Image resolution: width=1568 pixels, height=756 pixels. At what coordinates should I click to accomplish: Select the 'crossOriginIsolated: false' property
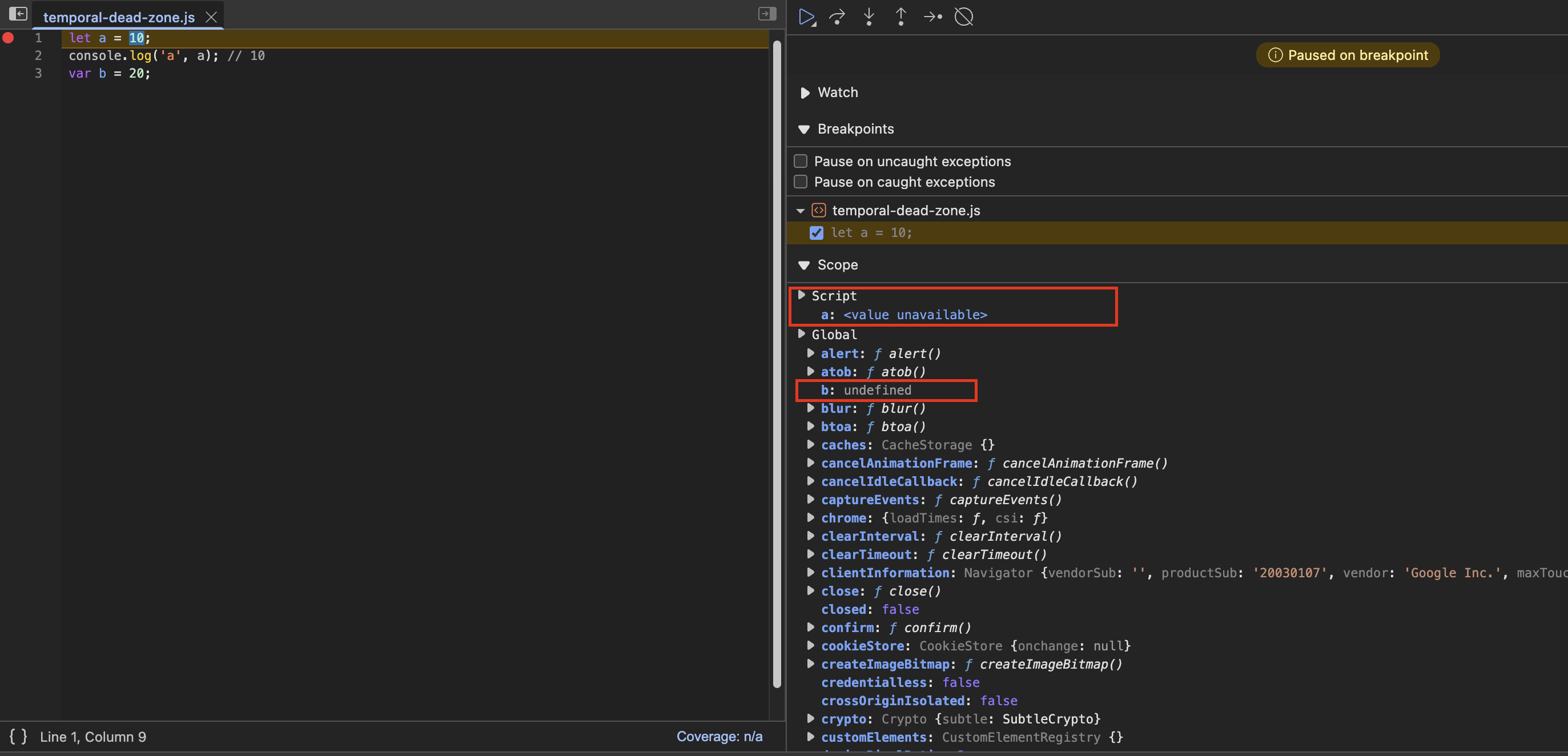pyautogui.click(x=919, y=701)
